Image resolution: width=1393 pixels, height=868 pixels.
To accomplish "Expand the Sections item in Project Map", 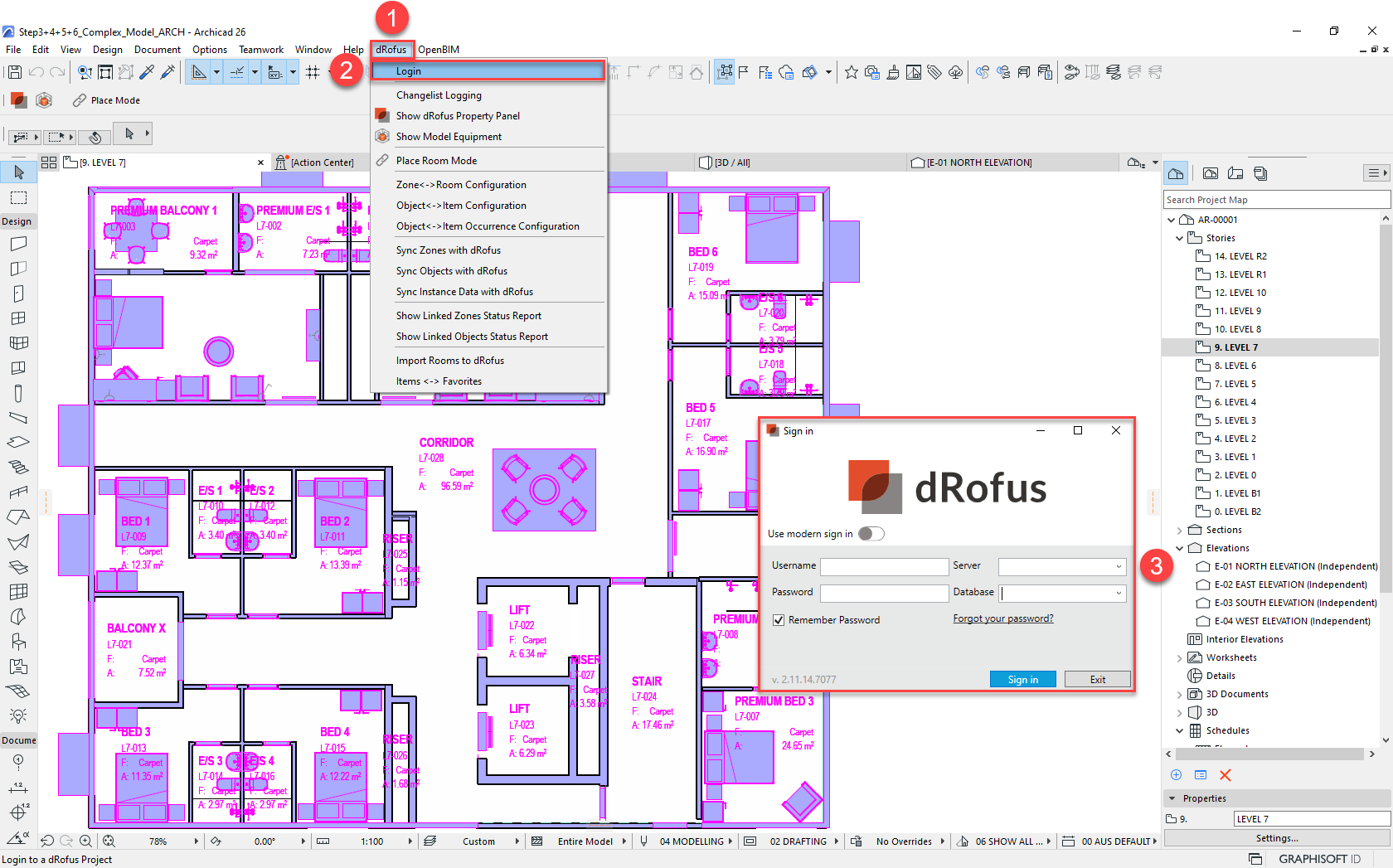I will click(1180, 529).
